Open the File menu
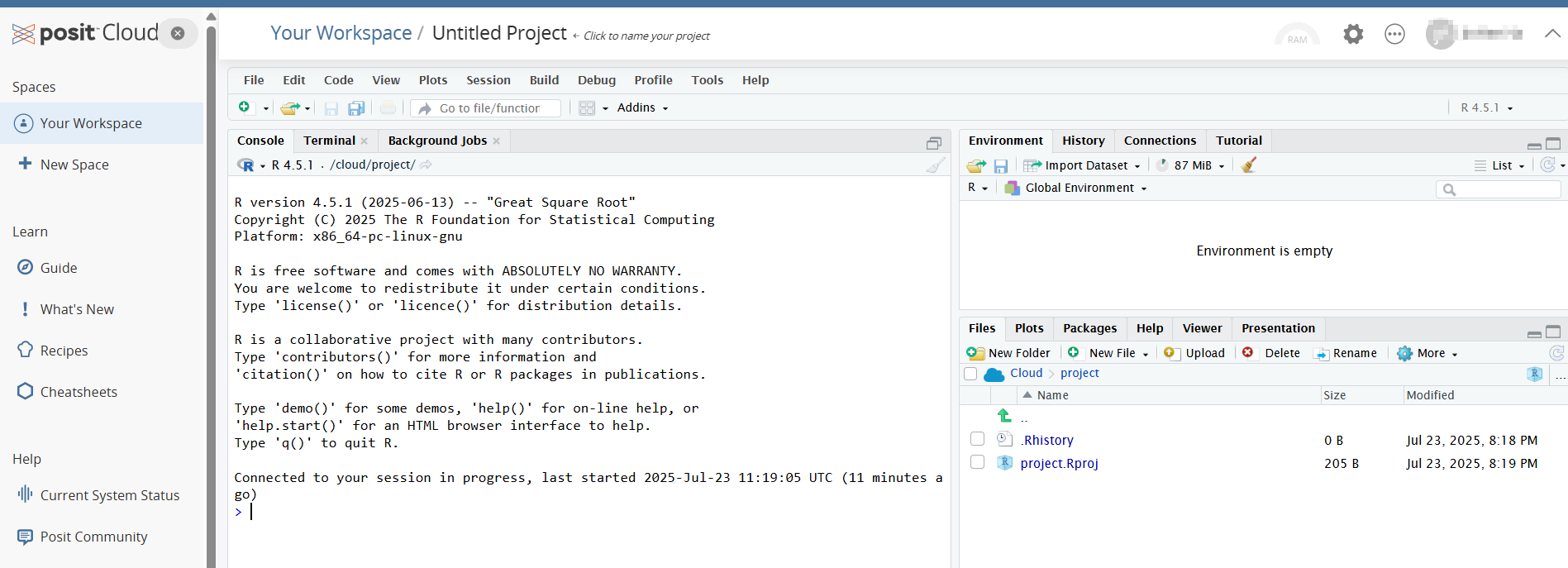The height and width of the screenshot is (568, 1568). [x=254, y=80]
